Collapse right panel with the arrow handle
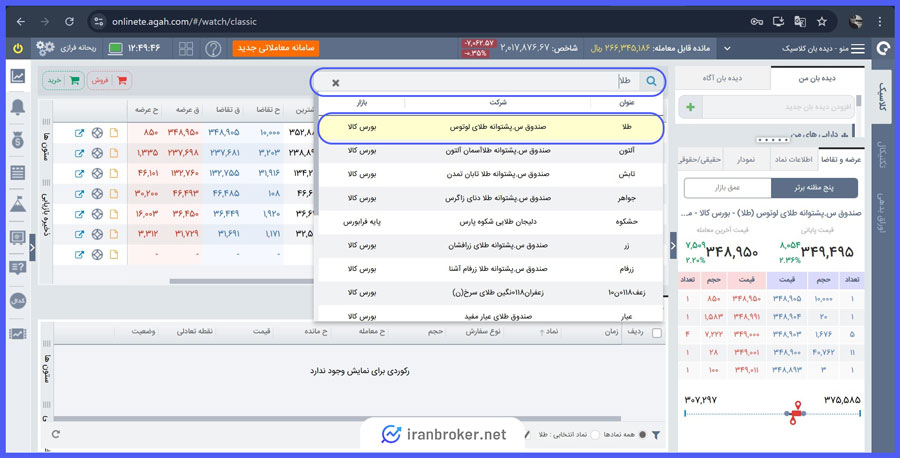 [673, 246]
